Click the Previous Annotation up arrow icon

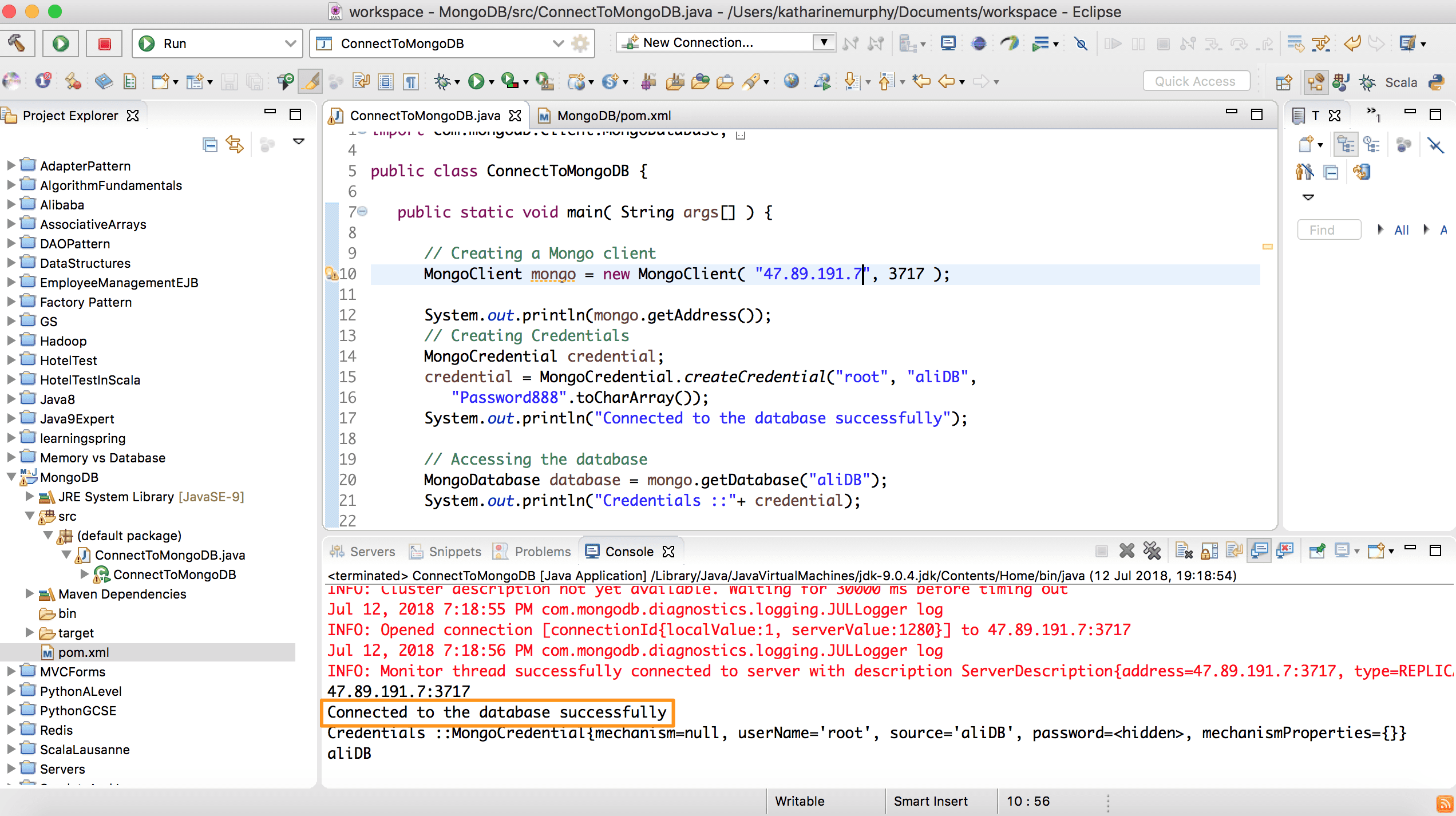click(x=886, y=82)
